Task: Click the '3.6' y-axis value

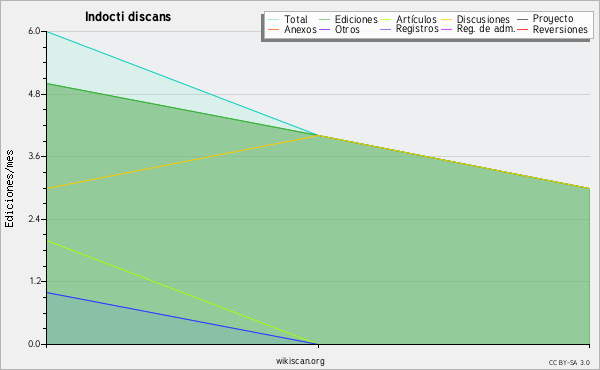Action: pyautogui.click(x=34, y=156)
